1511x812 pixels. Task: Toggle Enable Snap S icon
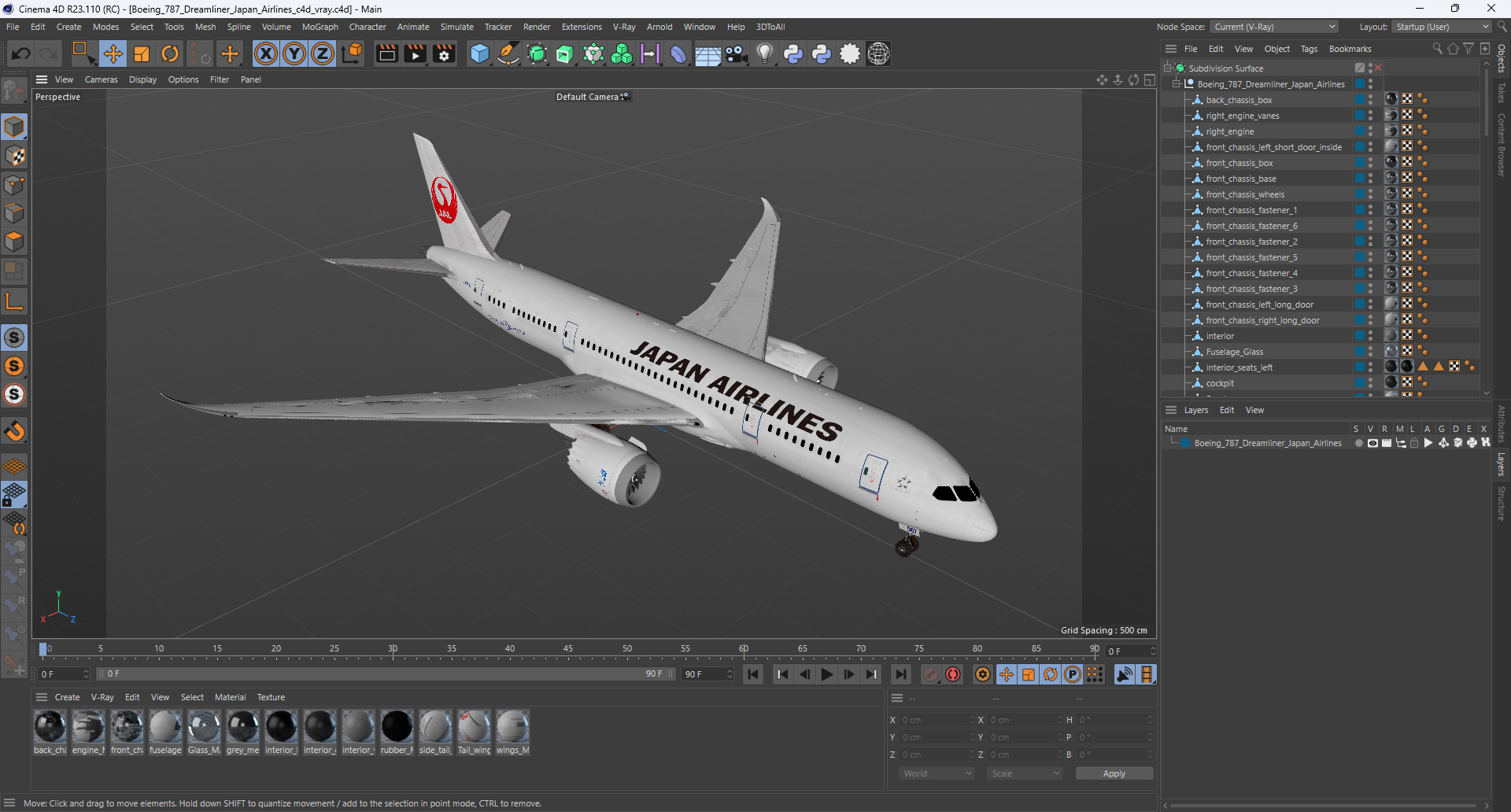coord(14,338)
